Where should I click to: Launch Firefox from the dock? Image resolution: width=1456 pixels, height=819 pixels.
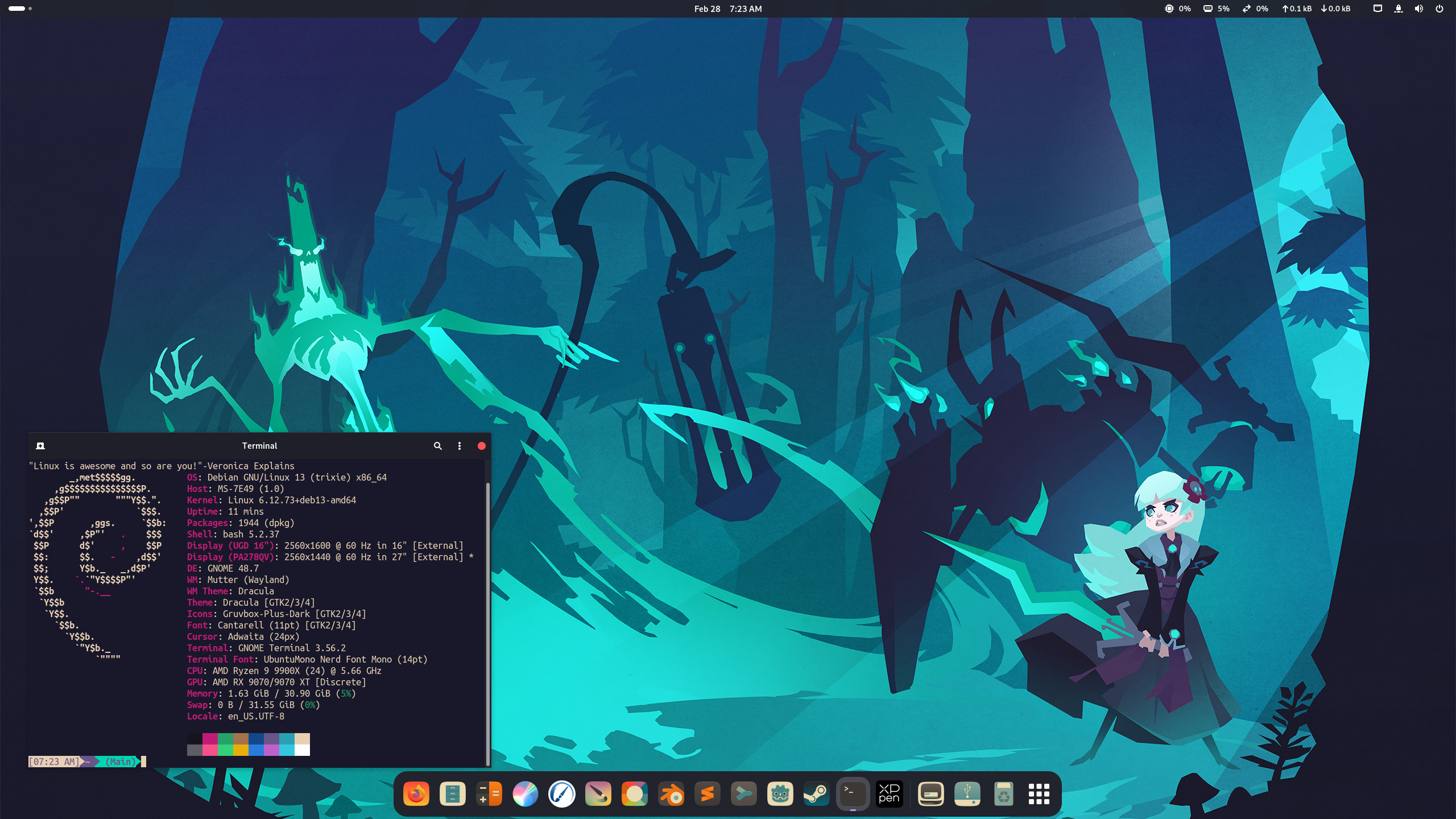416,794
